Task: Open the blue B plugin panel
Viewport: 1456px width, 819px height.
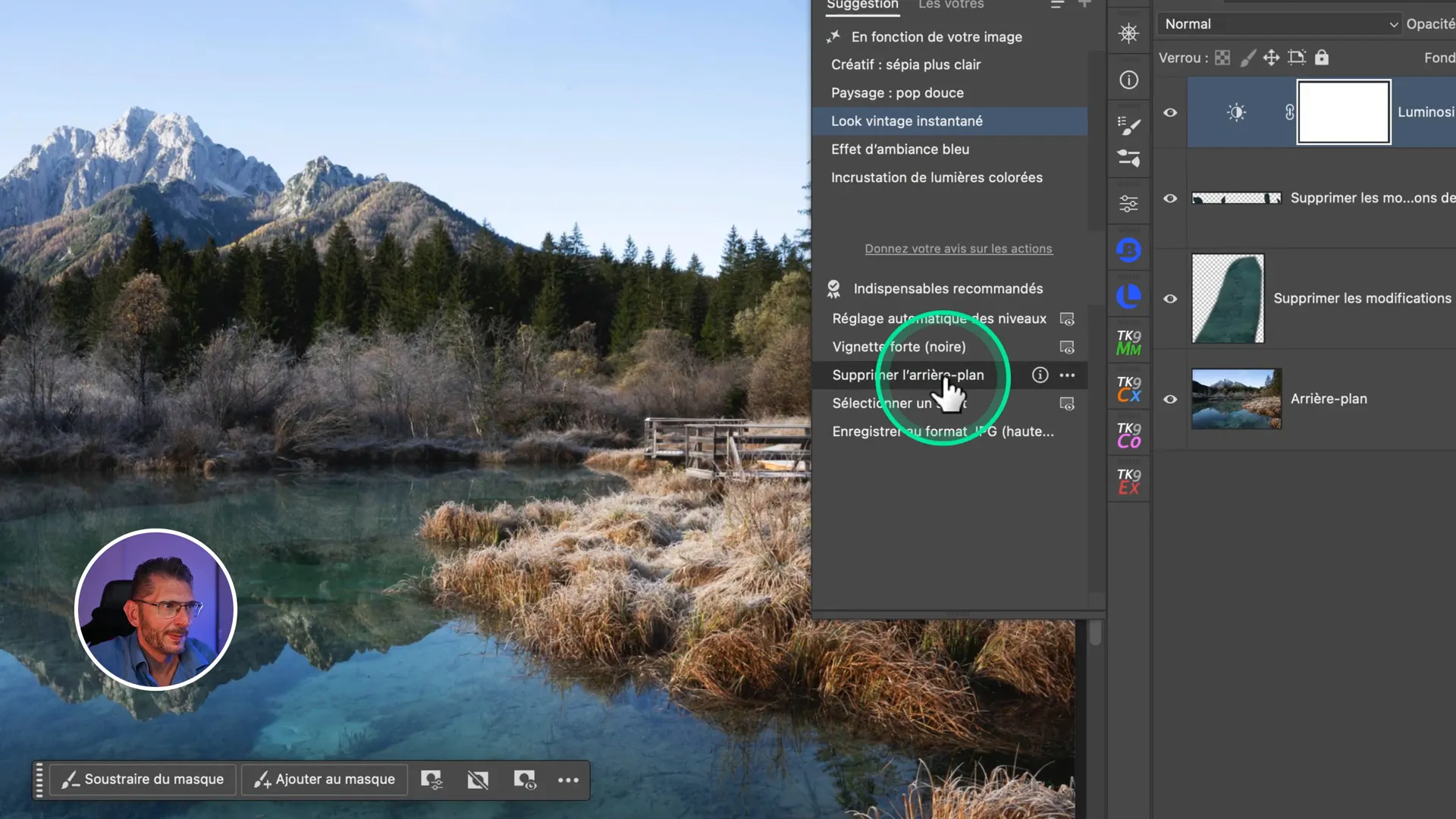Action: tap(1128, 249)
